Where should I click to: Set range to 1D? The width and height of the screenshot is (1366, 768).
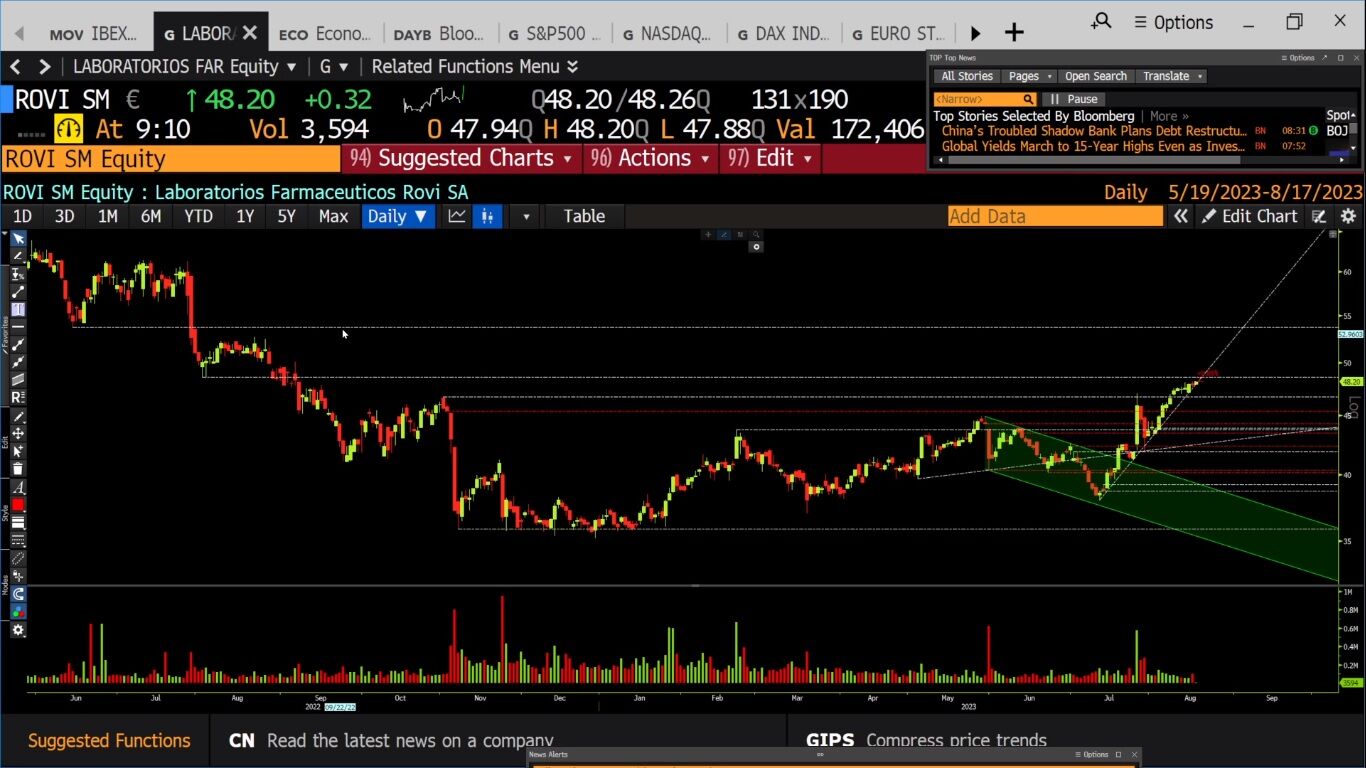coord(22,216)
